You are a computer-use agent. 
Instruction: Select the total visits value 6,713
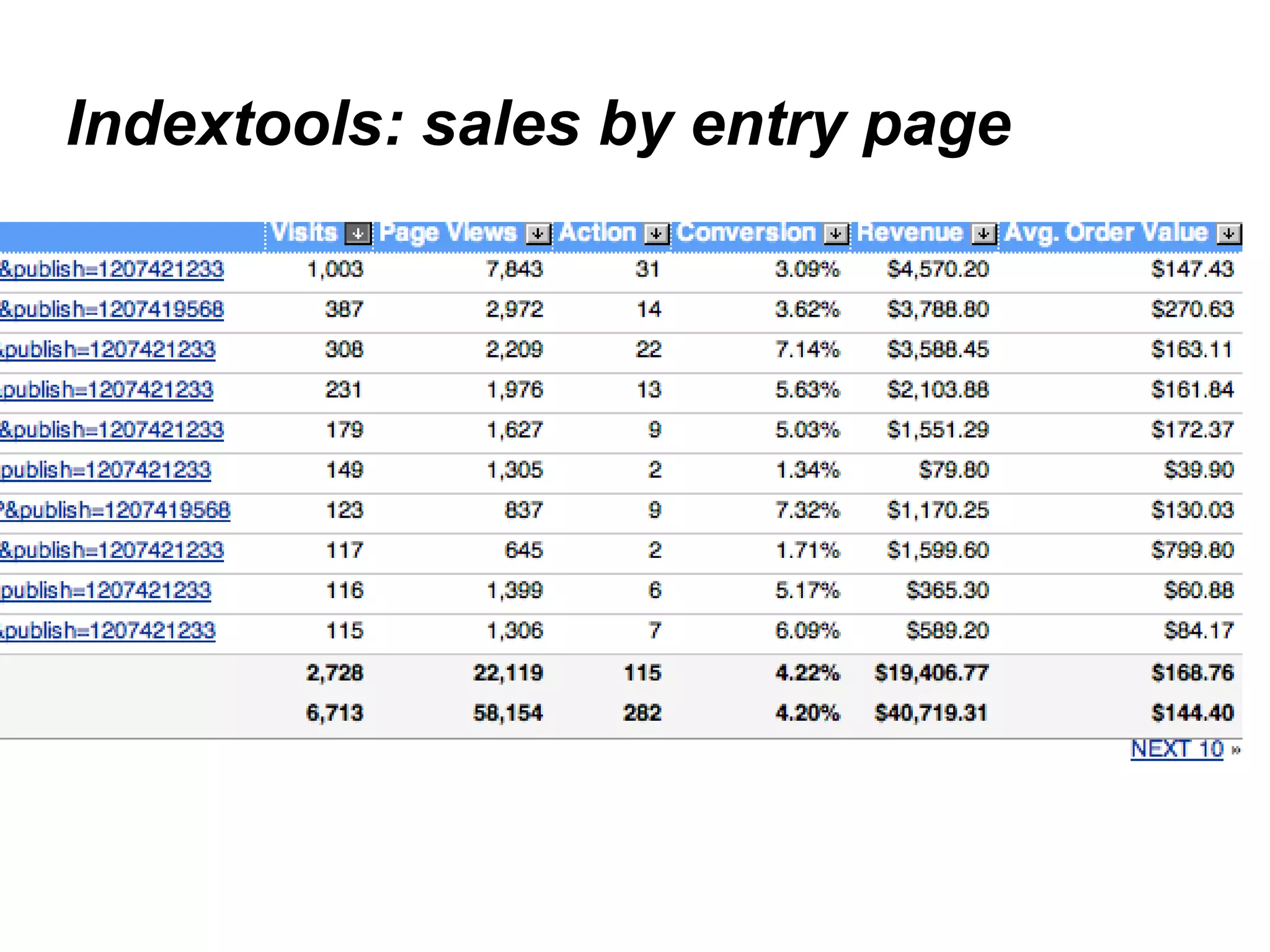point(335,713)
